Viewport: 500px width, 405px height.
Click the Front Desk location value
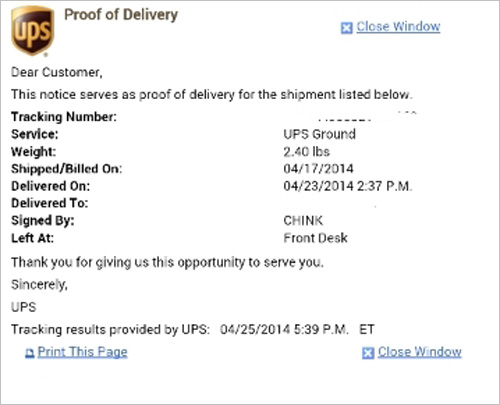pos(315,238)
